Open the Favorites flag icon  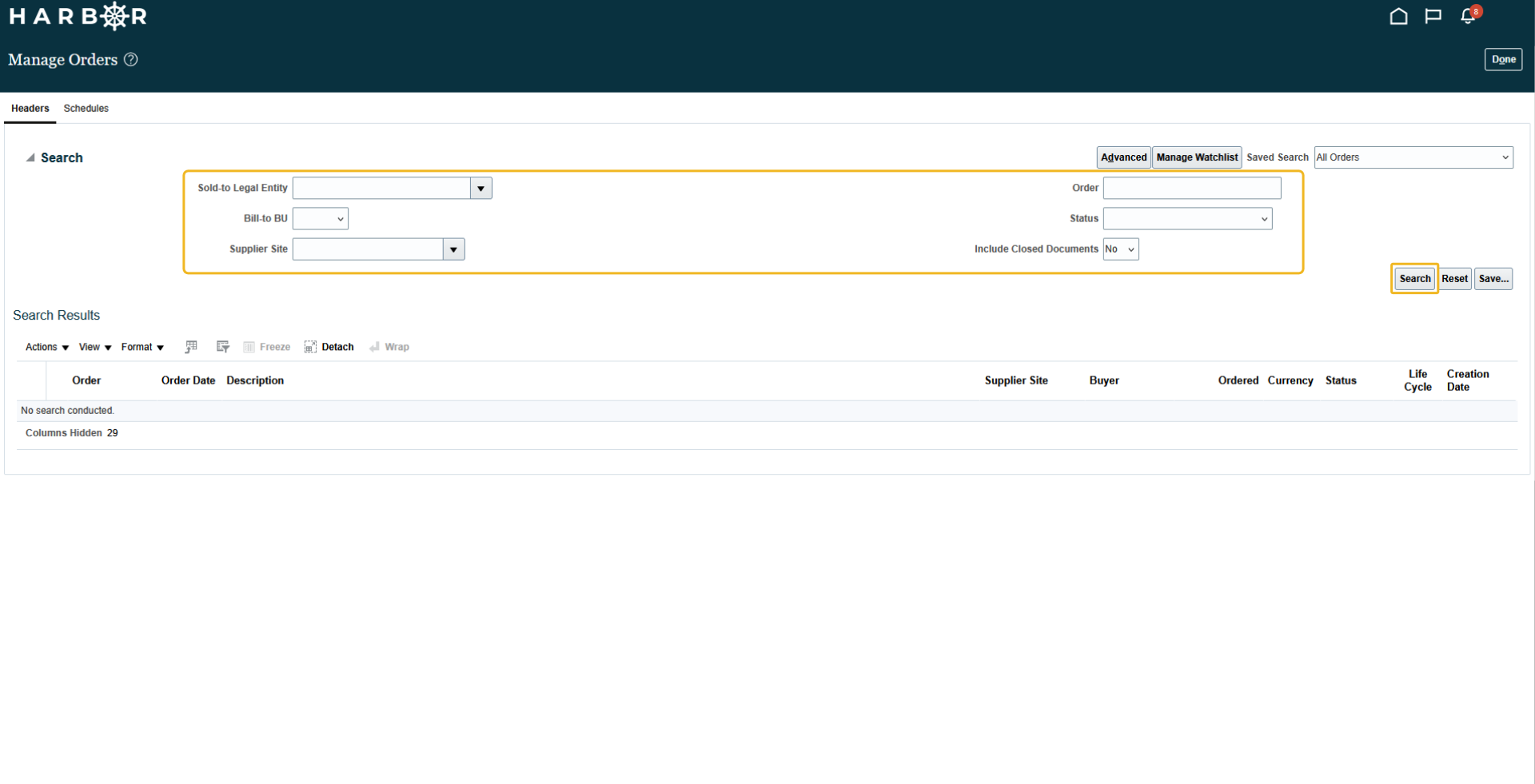(1433, 16)
